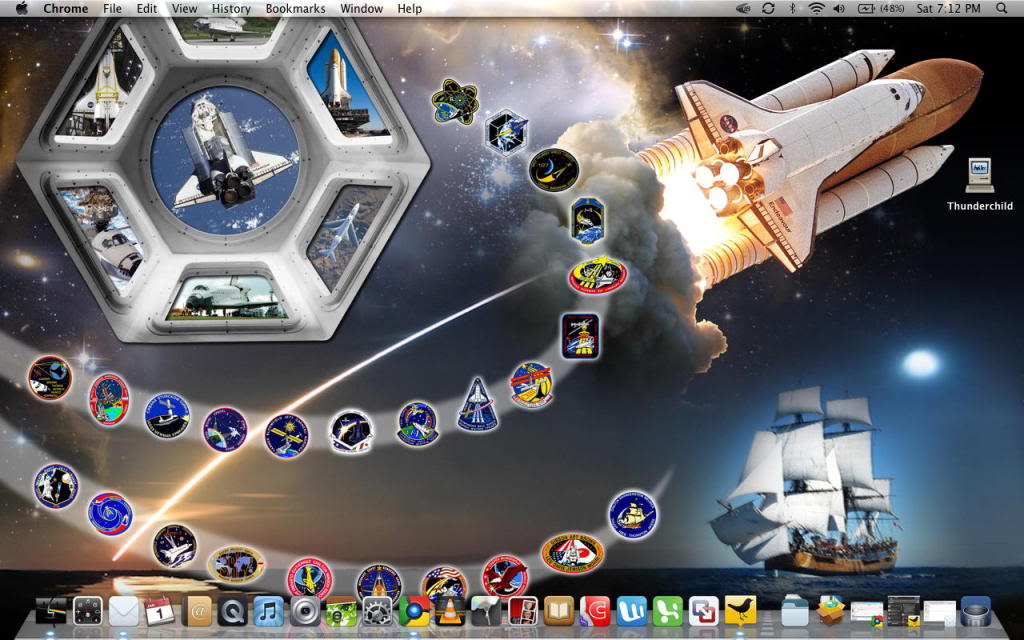
Task: Restore the minimized white window from Dock
Action: tap(939, 613)
